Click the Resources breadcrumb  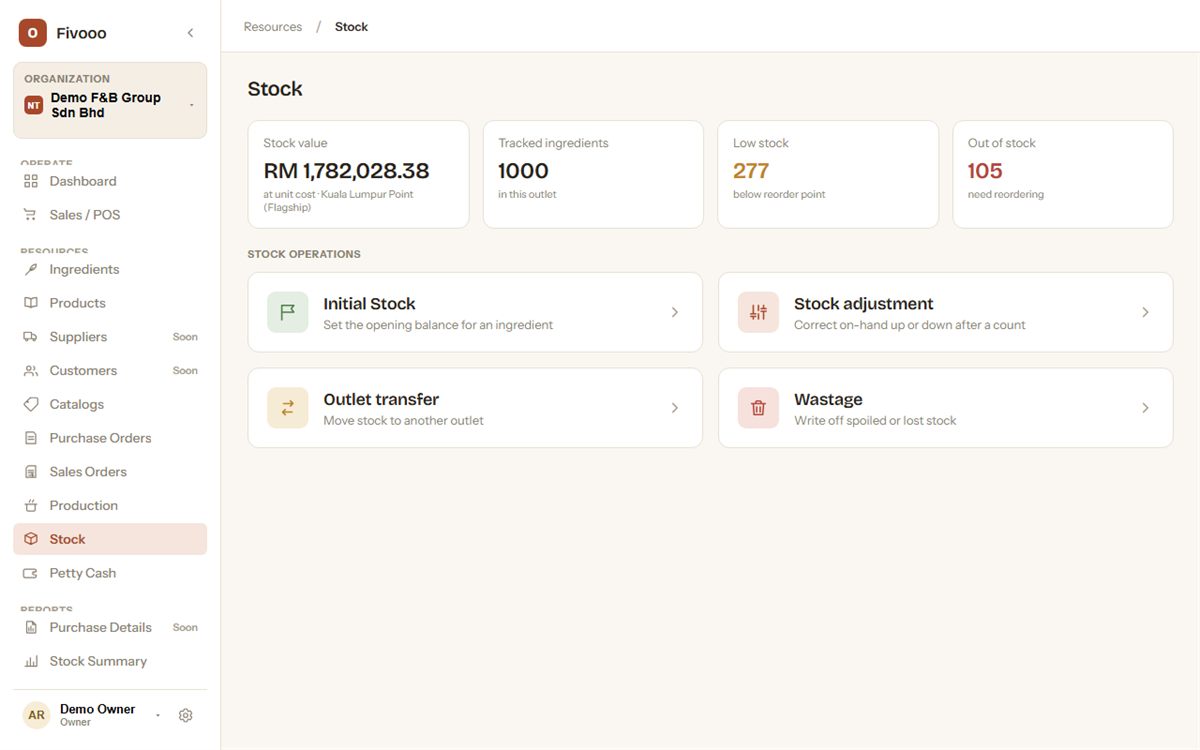[x=273, y=27]
